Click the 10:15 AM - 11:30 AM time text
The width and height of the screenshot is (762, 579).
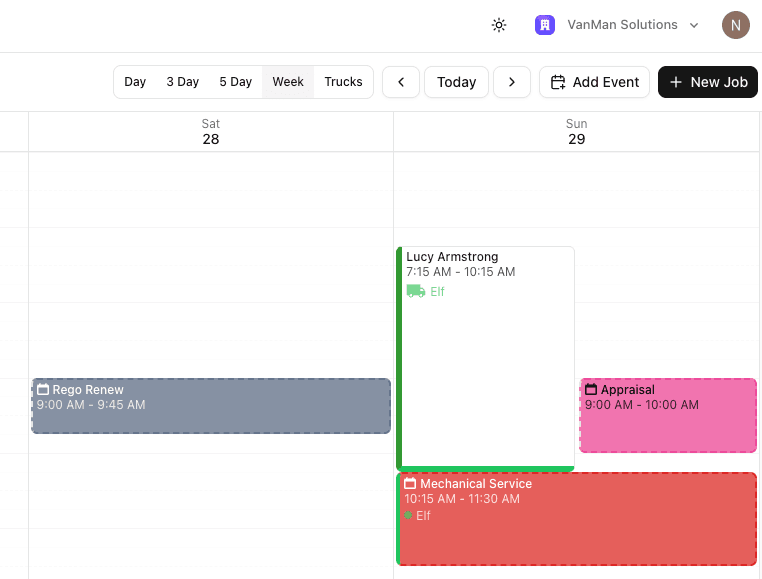click(462, 499)
